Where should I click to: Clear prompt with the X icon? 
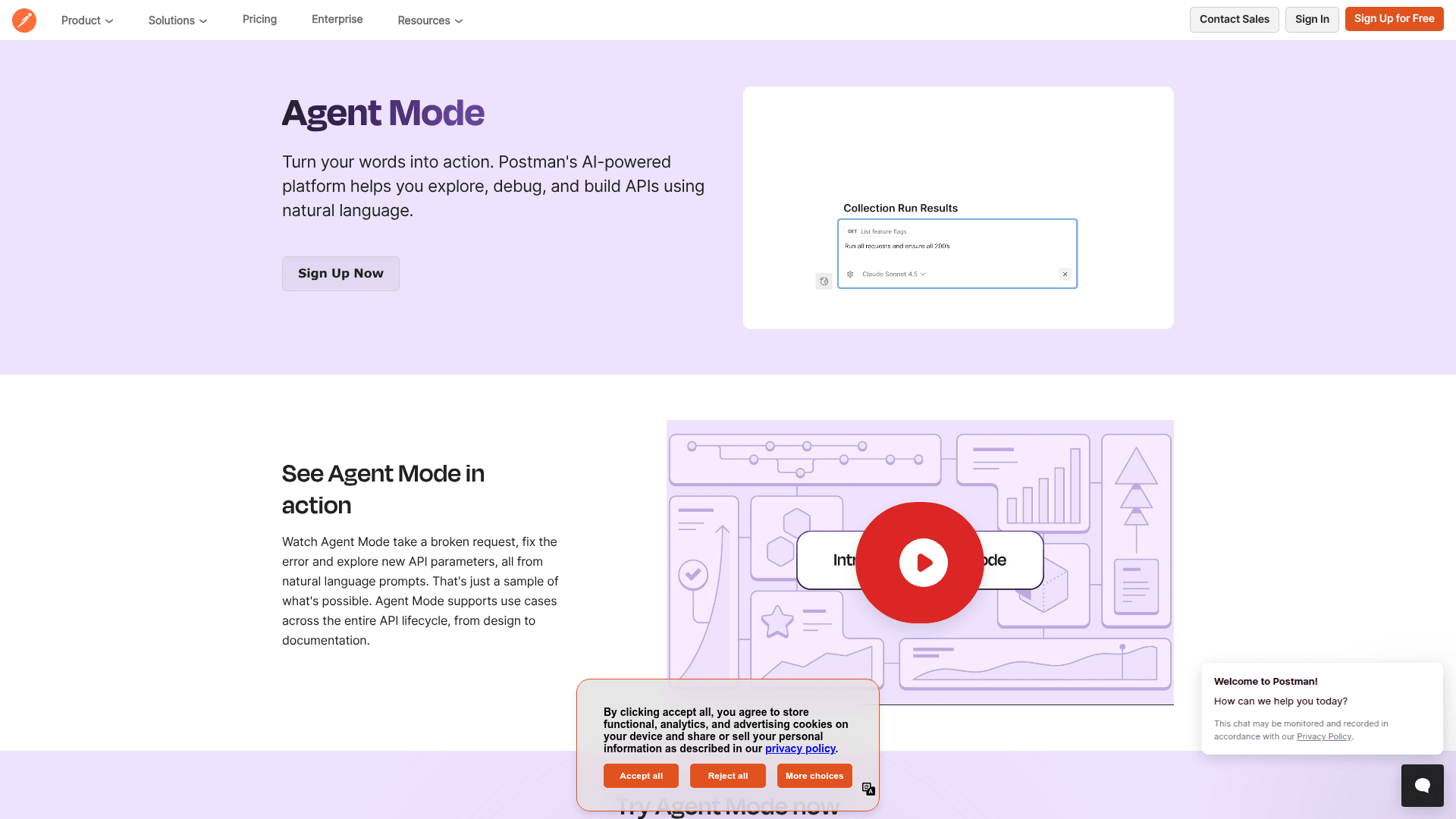[x=1065, y=275]
